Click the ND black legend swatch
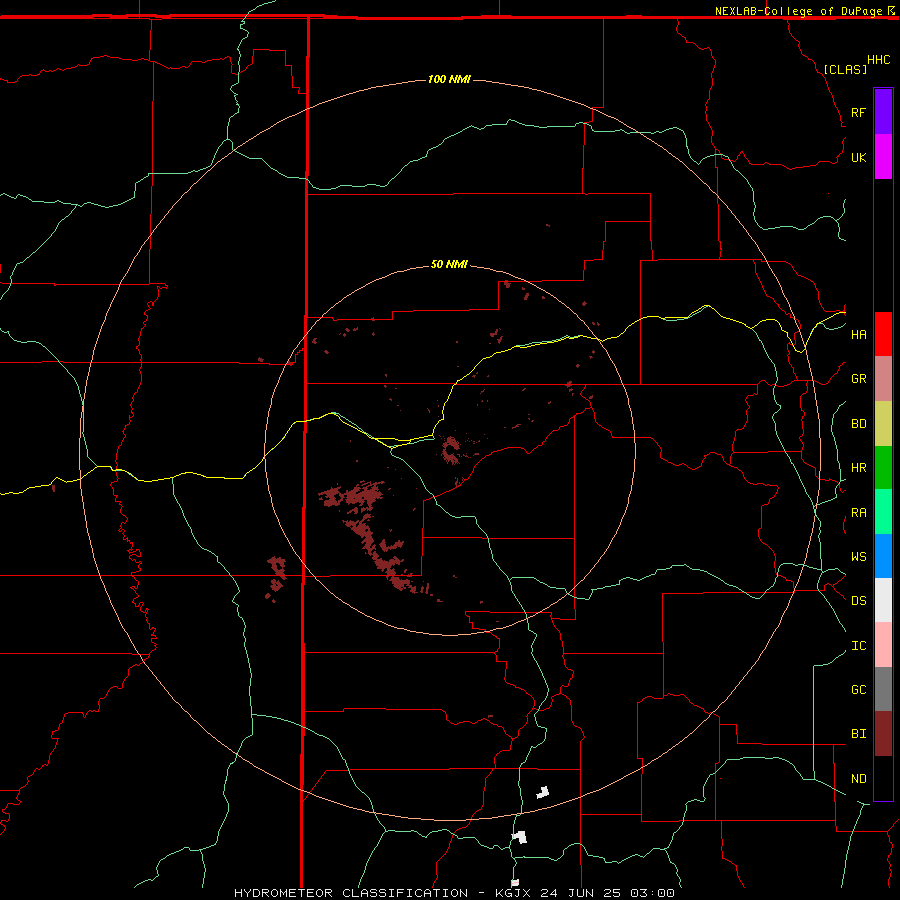900x900 pixels. click(883, 778)
